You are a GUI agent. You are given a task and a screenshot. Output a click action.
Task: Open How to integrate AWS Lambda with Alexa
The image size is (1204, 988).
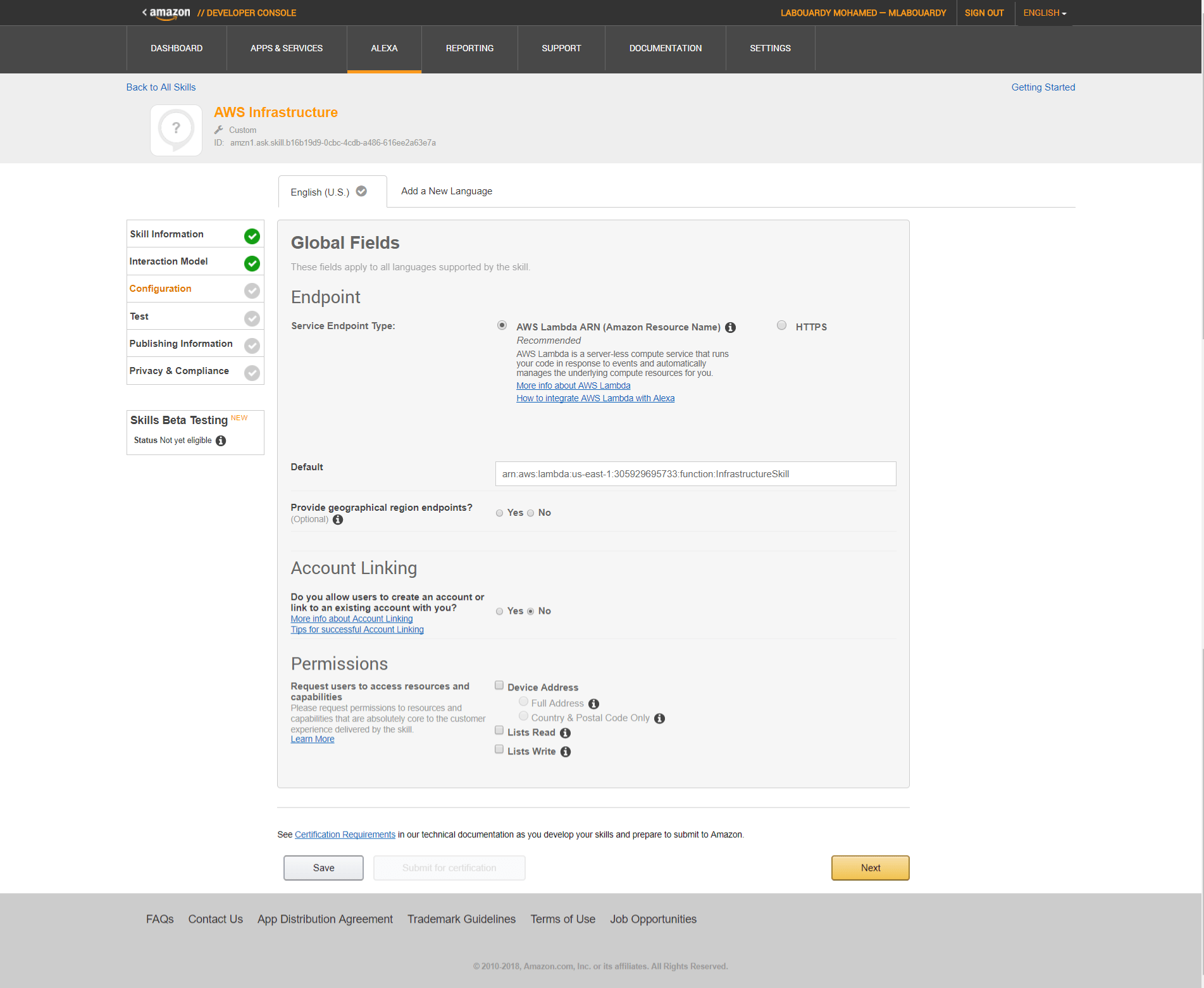pyautogui.click(x=595, y=398)
